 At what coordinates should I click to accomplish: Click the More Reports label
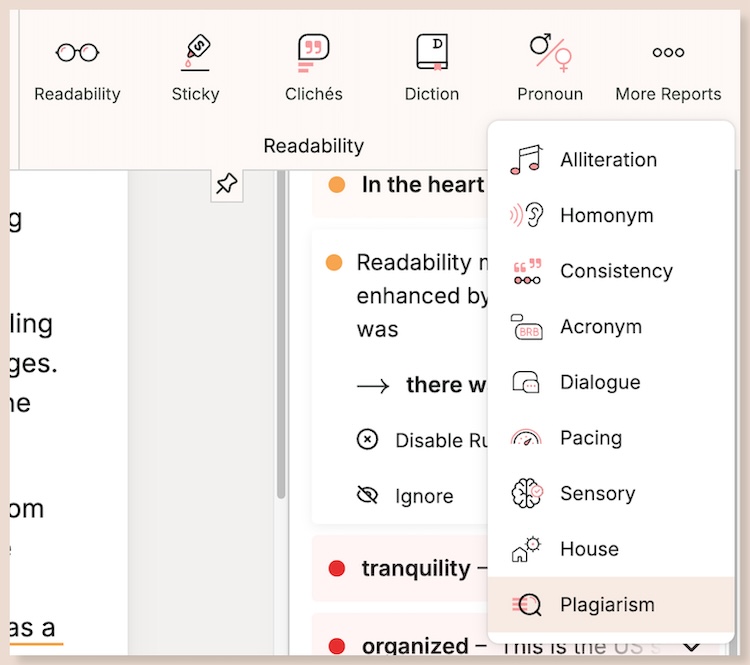click(668, 94)
